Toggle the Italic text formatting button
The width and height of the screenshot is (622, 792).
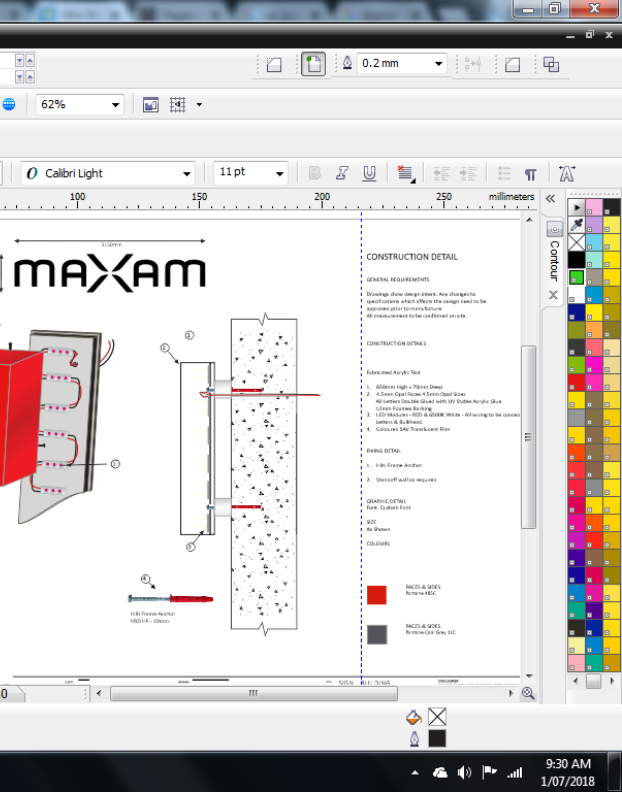(342, 174)
